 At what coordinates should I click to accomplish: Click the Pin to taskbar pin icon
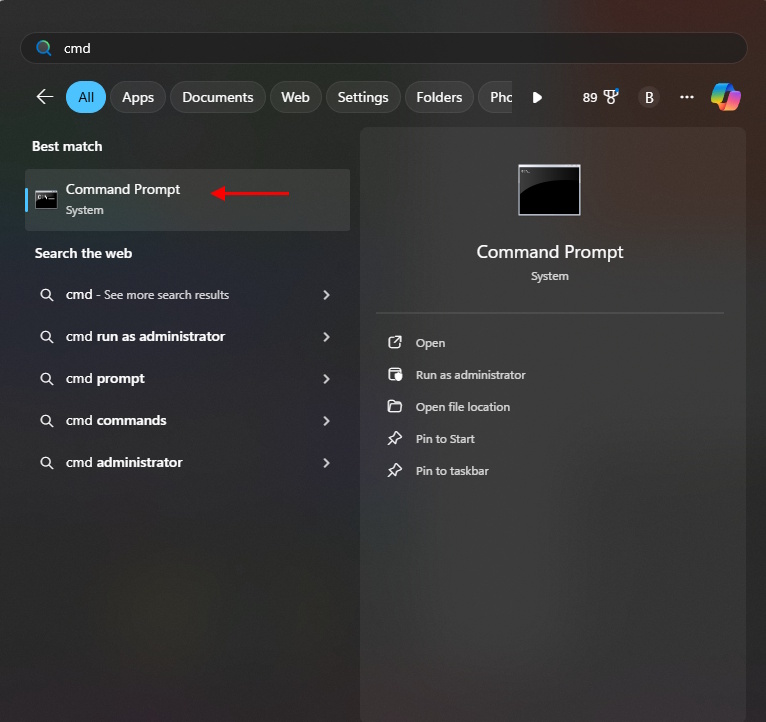coord(395,470)
